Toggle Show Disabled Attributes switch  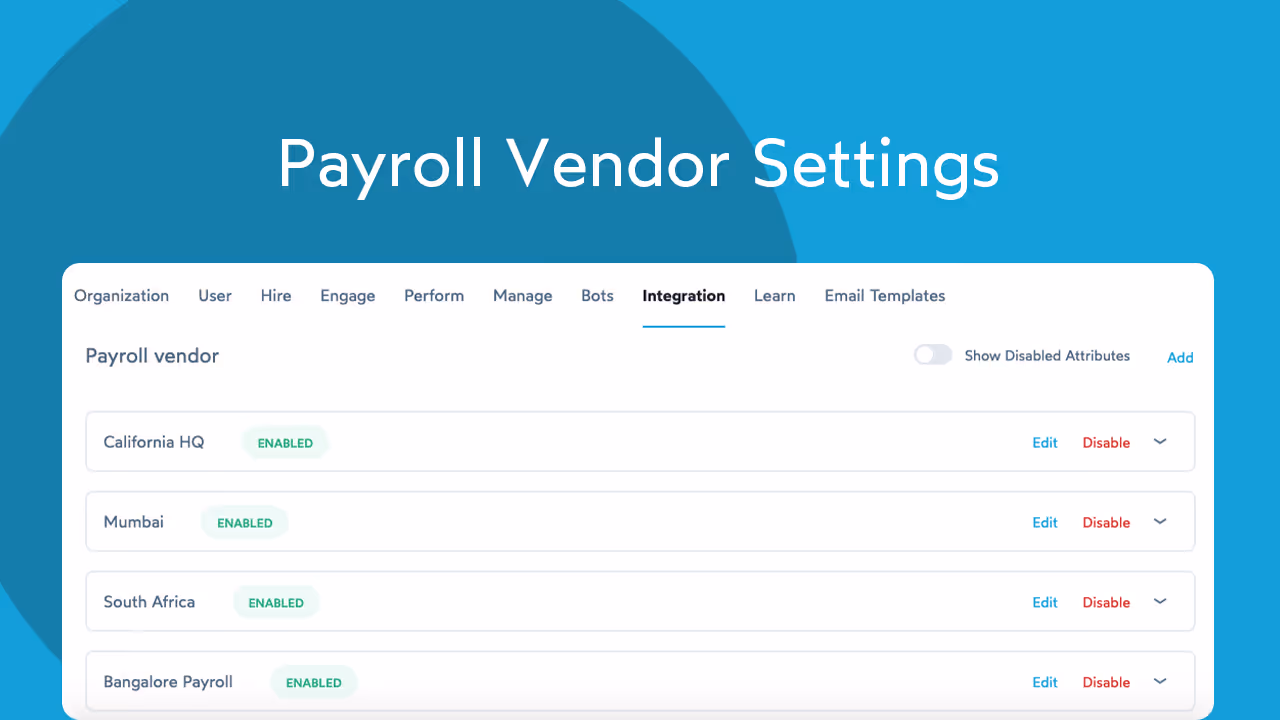click(932, 354)
